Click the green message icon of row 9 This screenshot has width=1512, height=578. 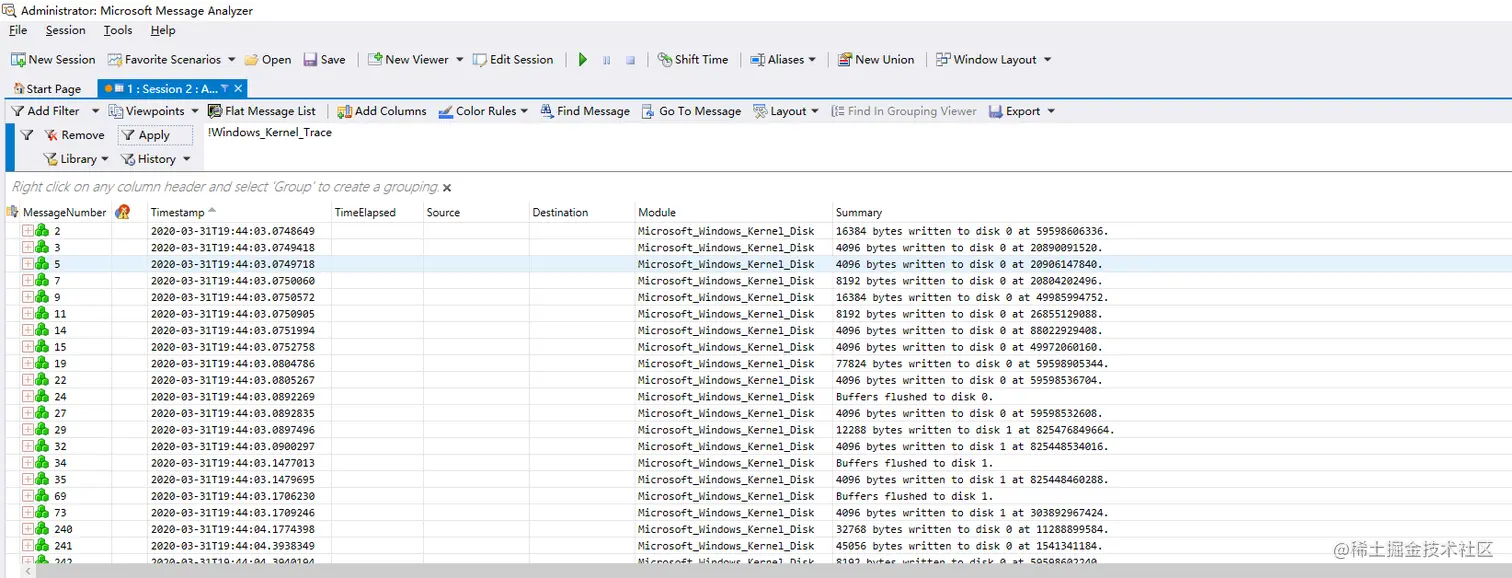pos(42,297)
